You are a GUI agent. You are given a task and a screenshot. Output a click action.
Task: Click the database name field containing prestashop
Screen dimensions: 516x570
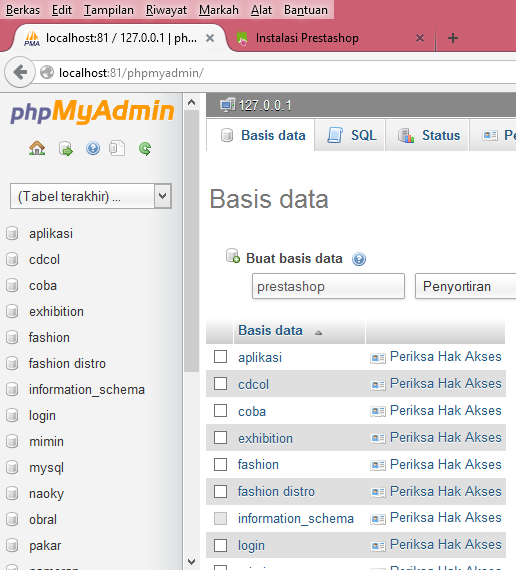328,286
